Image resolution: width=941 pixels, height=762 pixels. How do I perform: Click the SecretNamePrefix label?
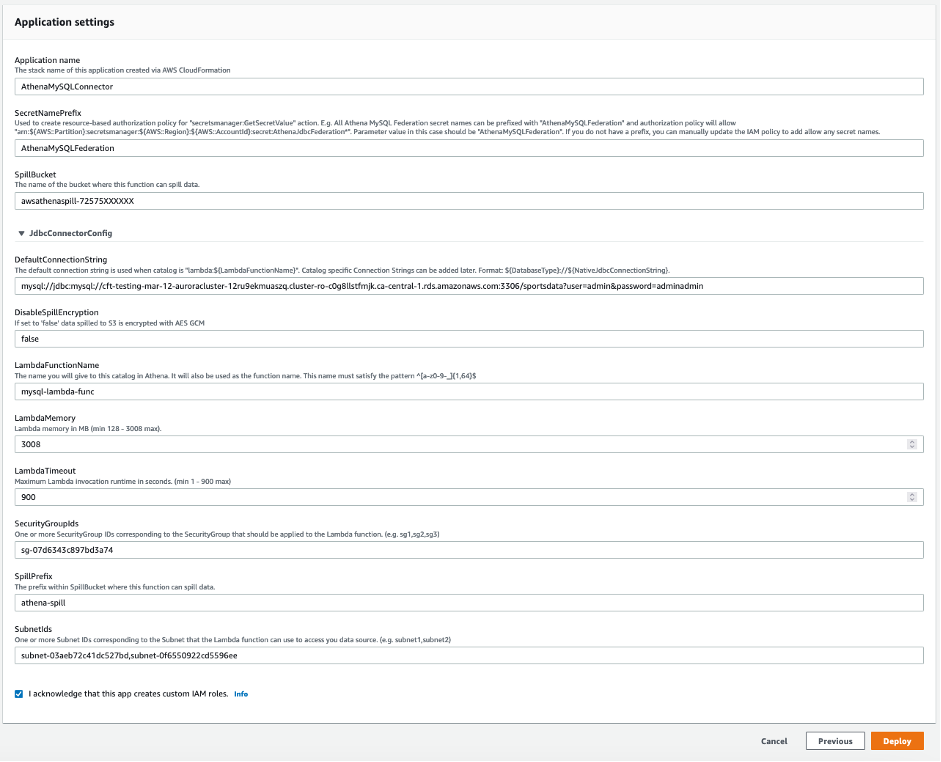coord(47,113)
